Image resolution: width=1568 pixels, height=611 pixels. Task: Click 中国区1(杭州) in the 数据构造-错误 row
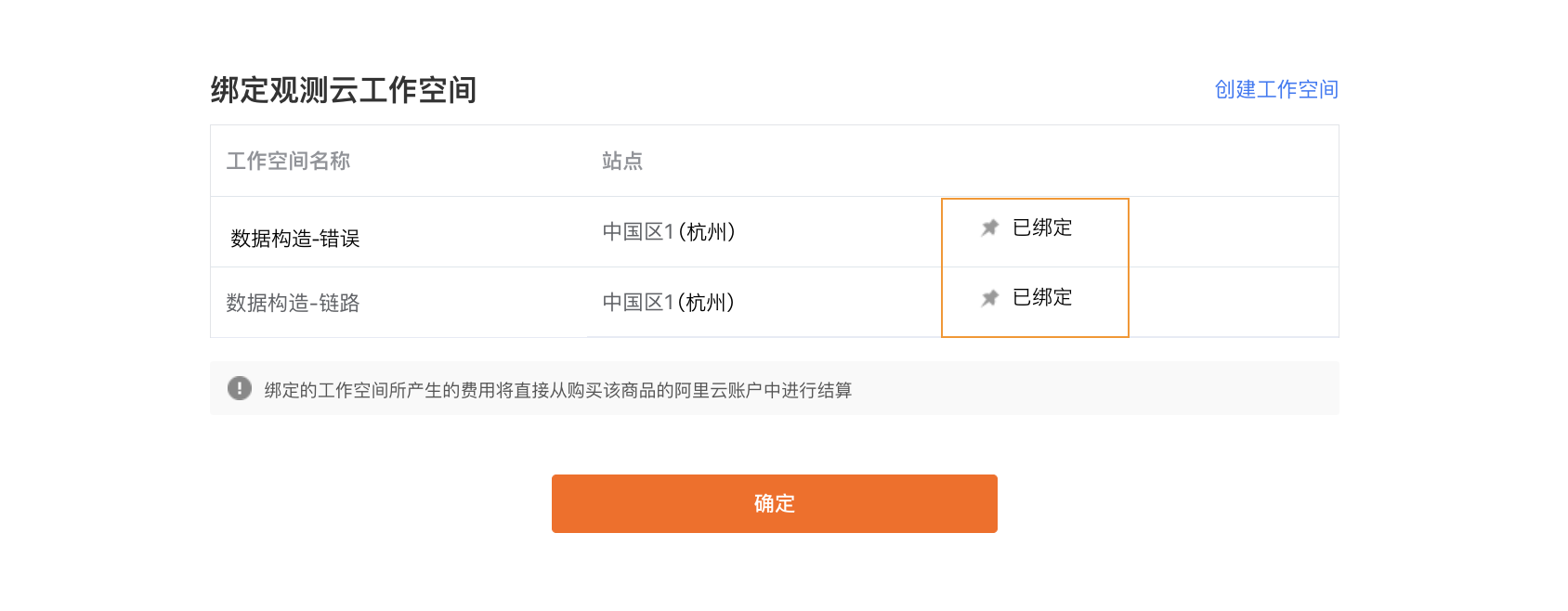point(669,231)
